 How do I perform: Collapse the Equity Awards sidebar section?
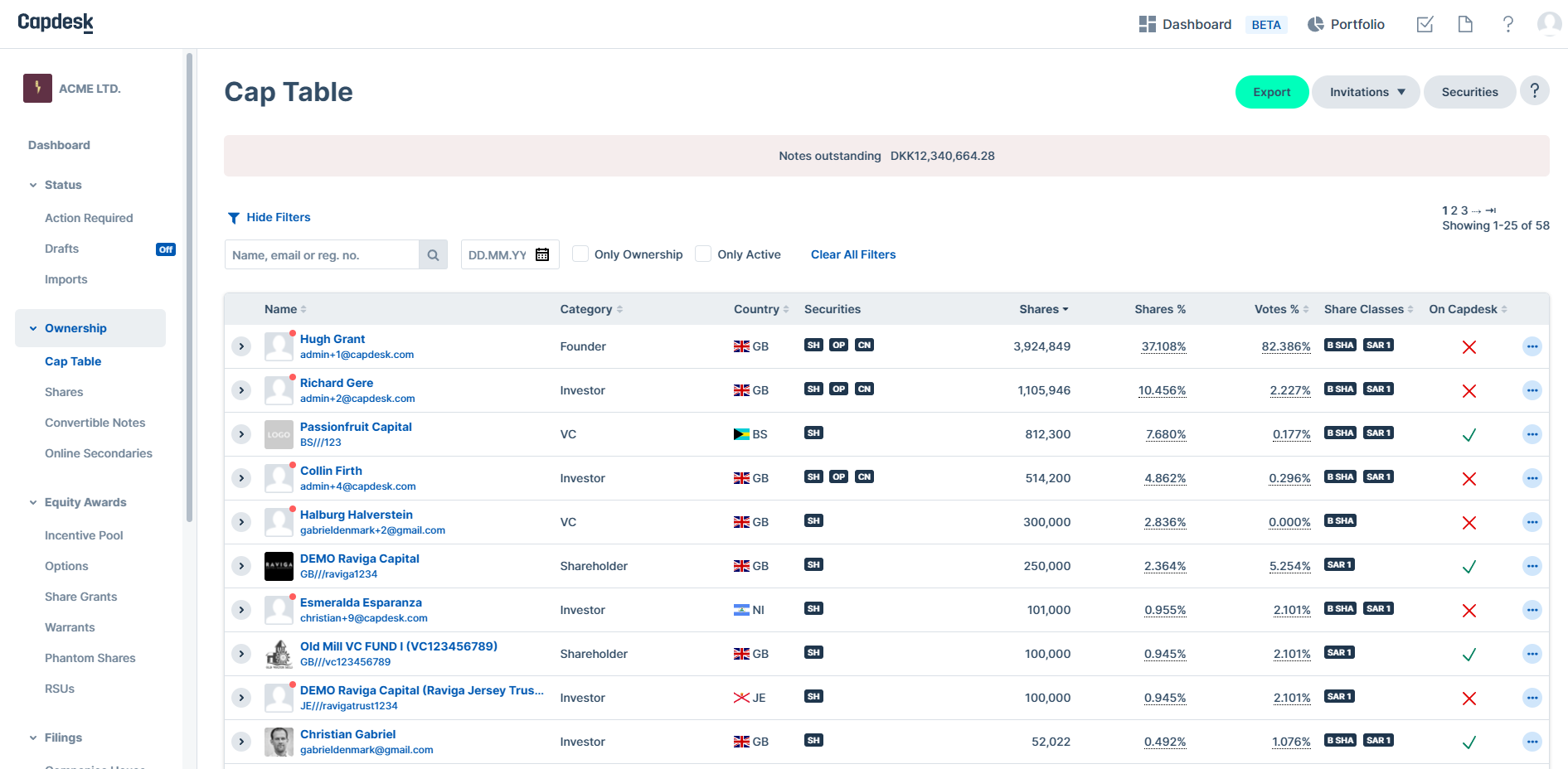pyautogui.click(x=33, y=502)
